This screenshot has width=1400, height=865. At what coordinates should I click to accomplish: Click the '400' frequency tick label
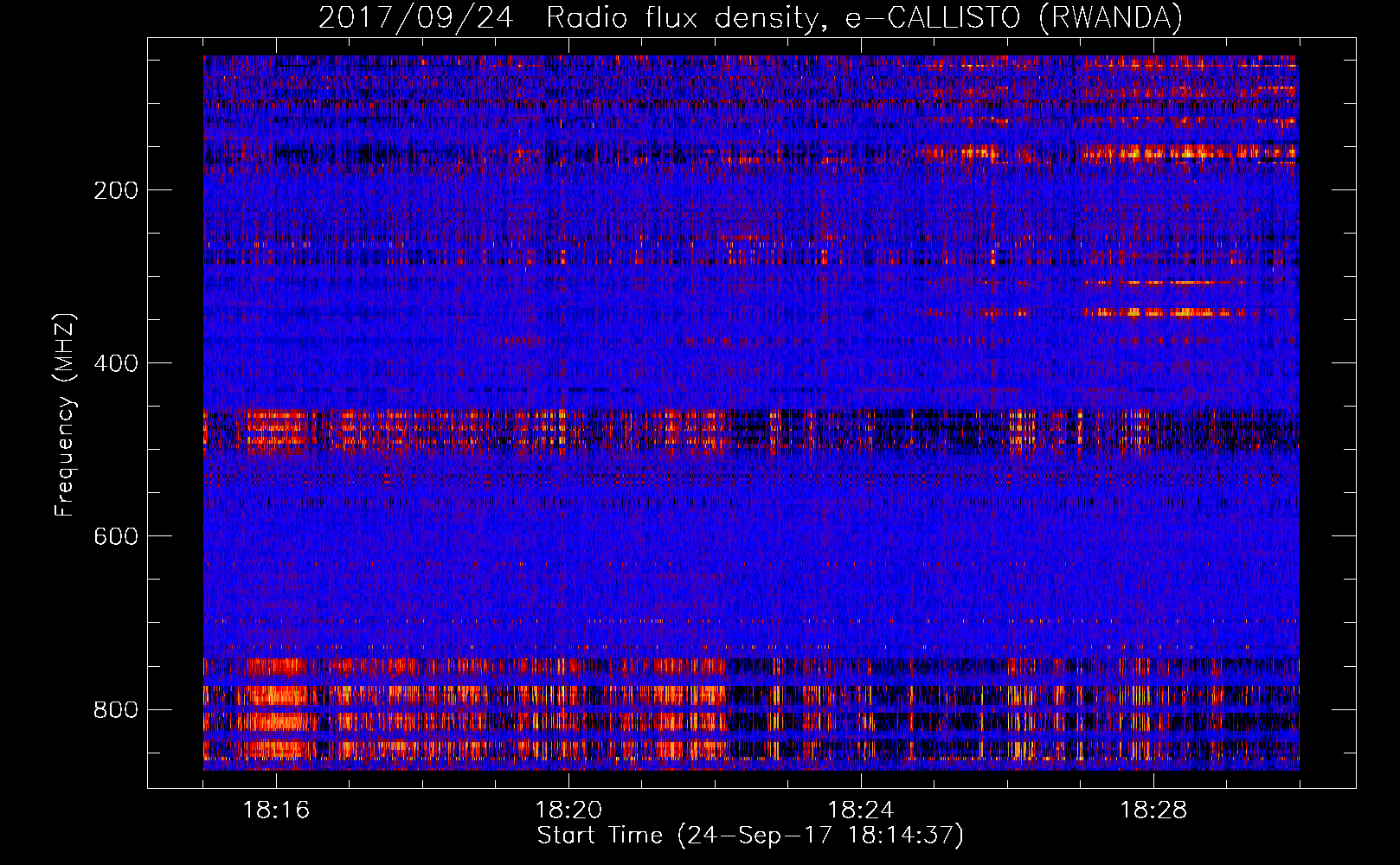[x=116, y=363]
